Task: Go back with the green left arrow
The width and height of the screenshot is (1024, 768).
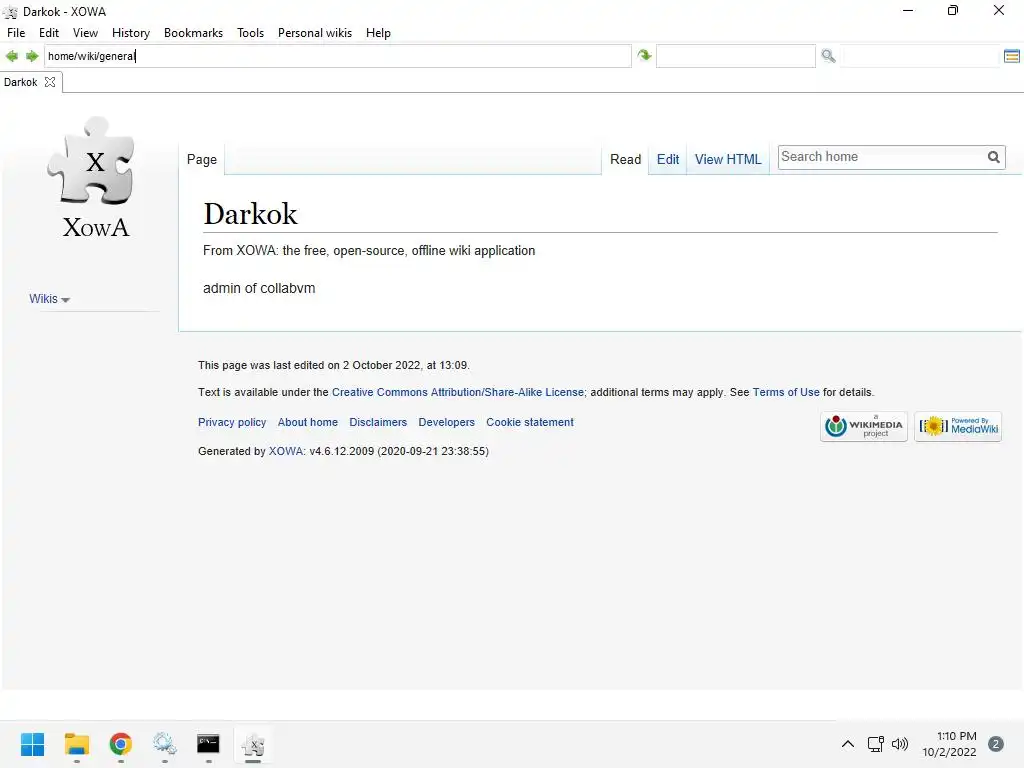Action: [x=12, y=56]
